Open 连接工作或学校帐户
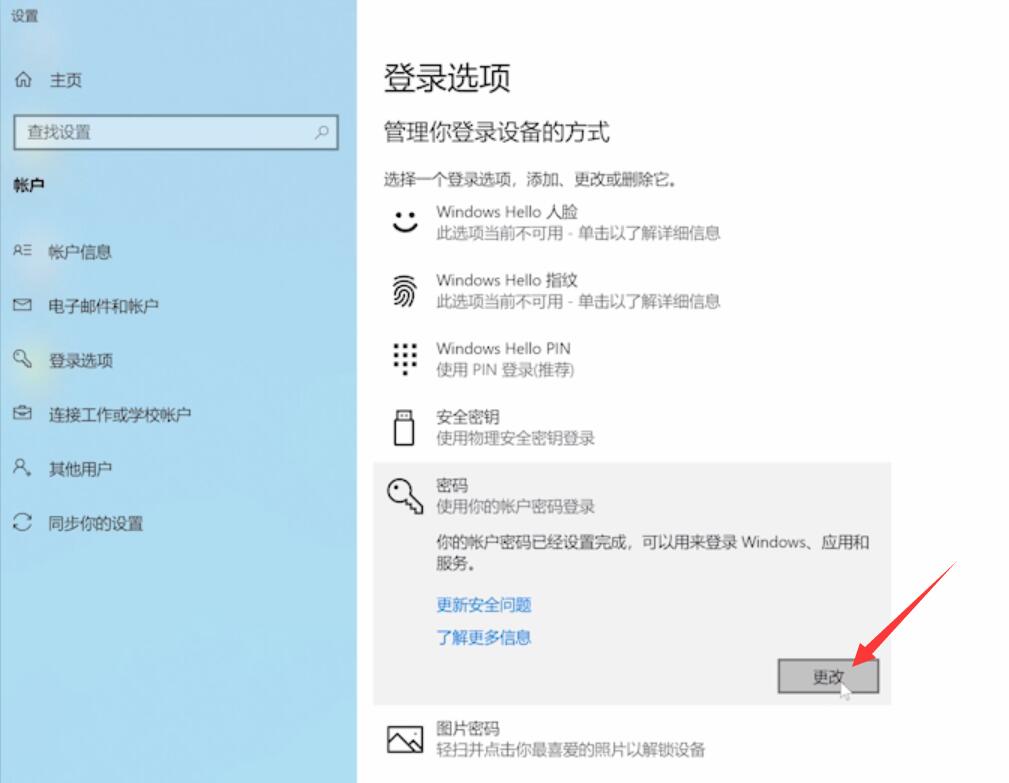 (120, 414)
